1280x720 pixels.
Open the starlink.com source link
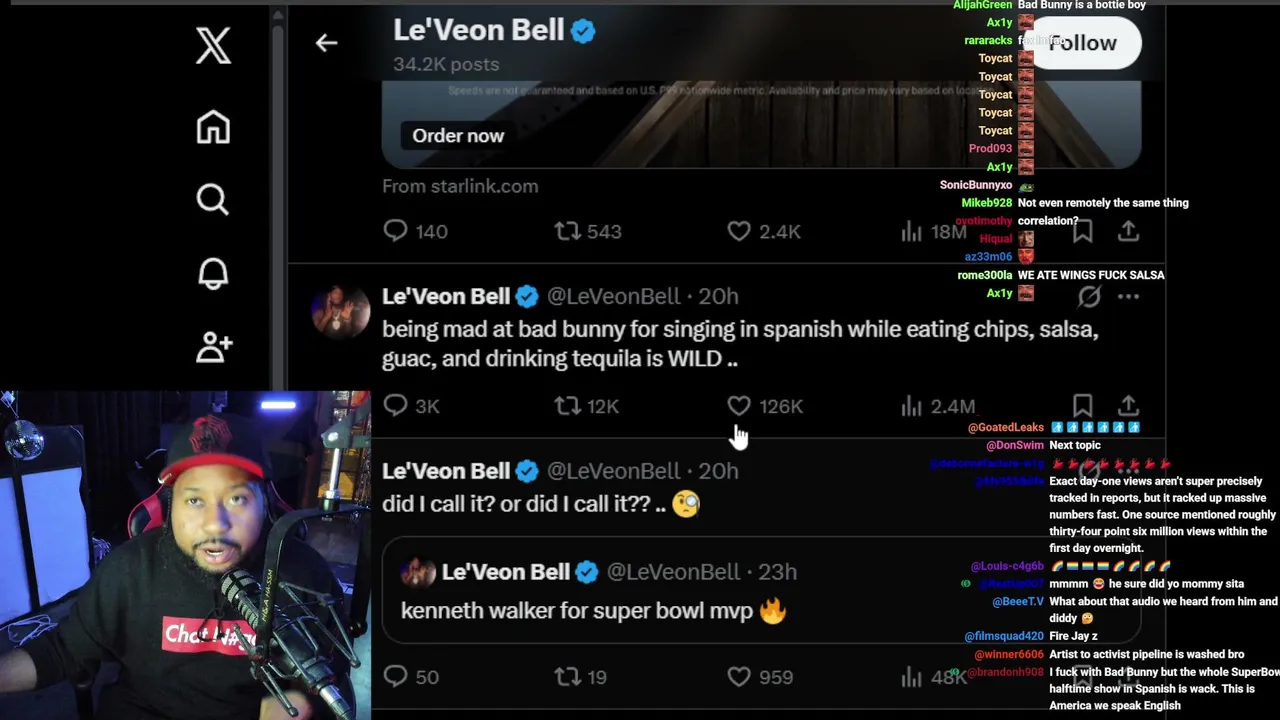(x=460, y=186)
